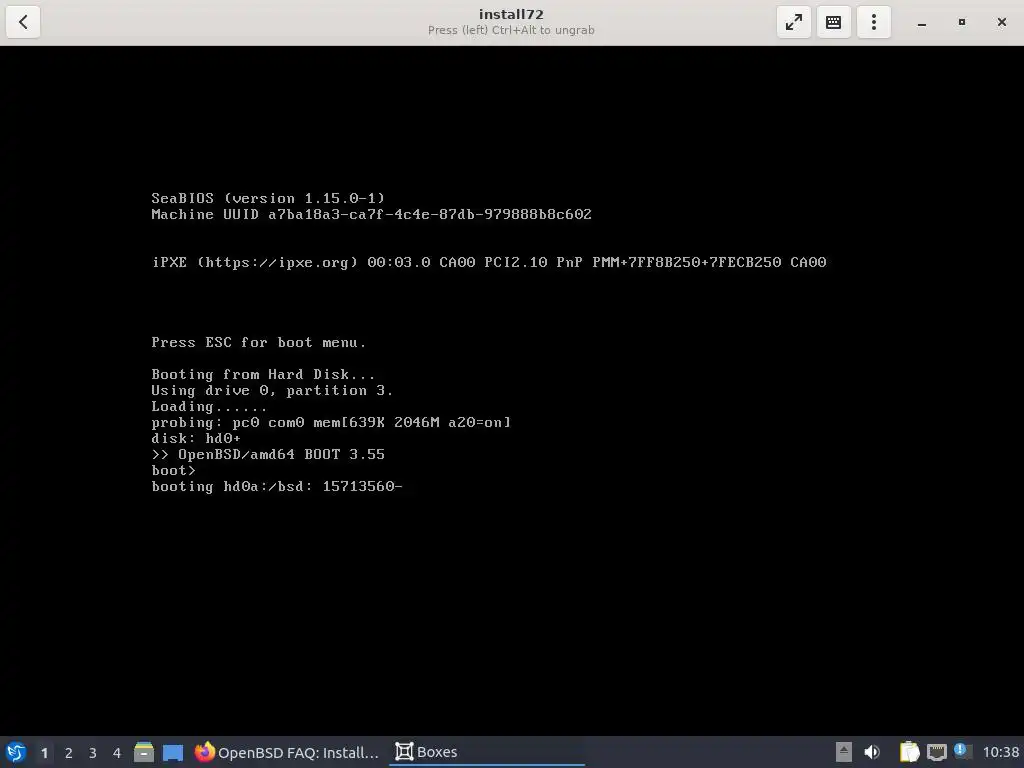Click inside the VM console display

512,391
